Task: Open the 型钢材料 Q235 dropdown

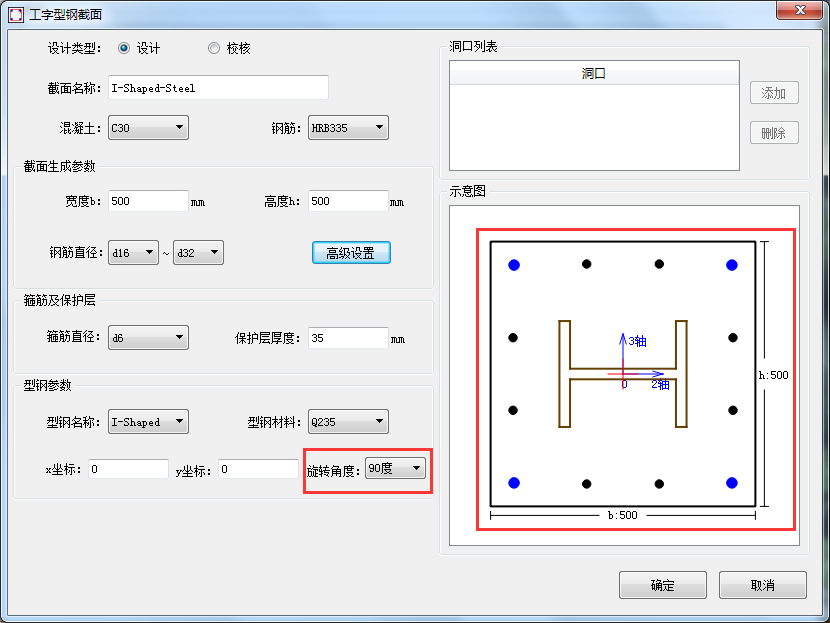Action: pos(348,422)
